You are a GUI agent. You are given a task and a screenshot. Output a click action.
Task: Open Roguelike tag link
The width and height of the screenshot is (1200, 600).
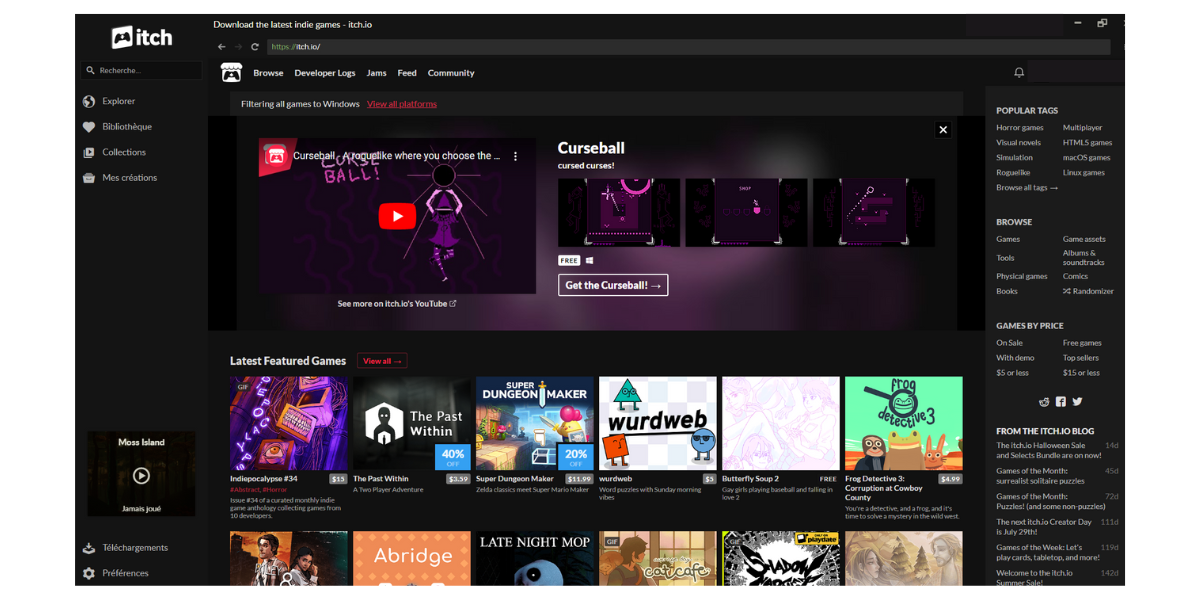pyautogui.click(x=1013, y=173)
